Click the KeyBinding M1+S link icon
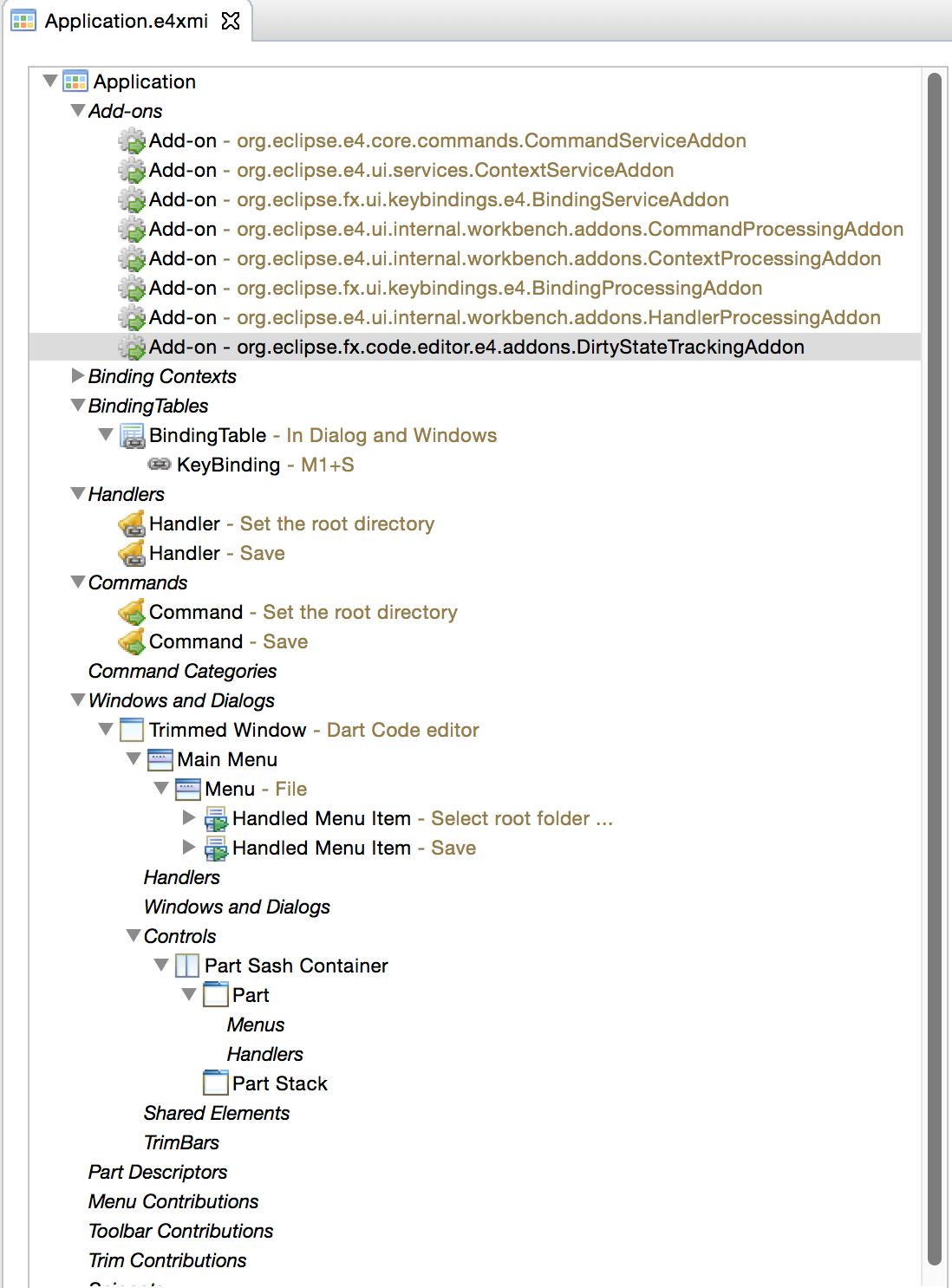The width and height of the screenshot is (952, 1288). [x=160, y=465]
